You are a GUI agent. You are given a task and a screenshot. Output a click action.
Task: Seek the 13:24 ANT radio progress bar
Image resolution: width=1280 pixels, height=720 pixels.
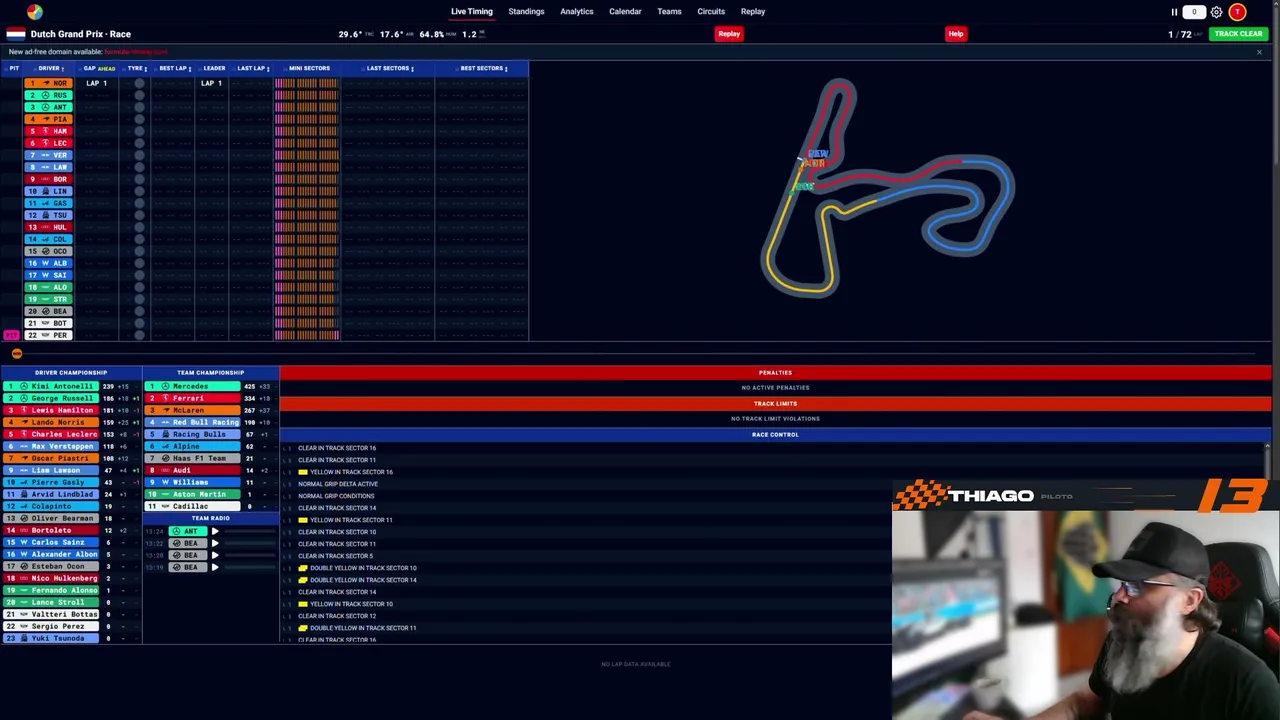click(250, 531)
